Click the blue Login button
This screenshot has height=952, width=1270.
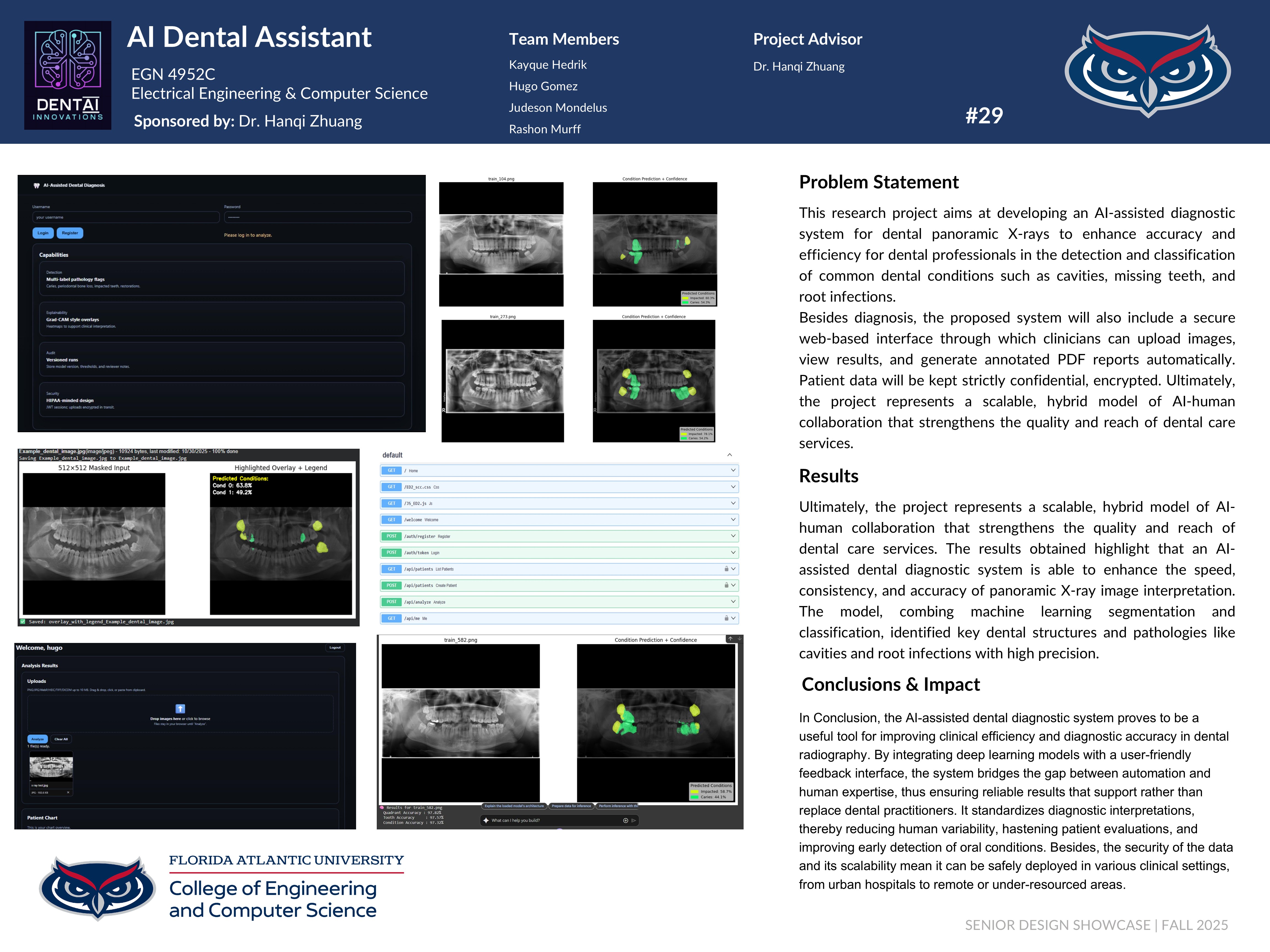[43, 233]
